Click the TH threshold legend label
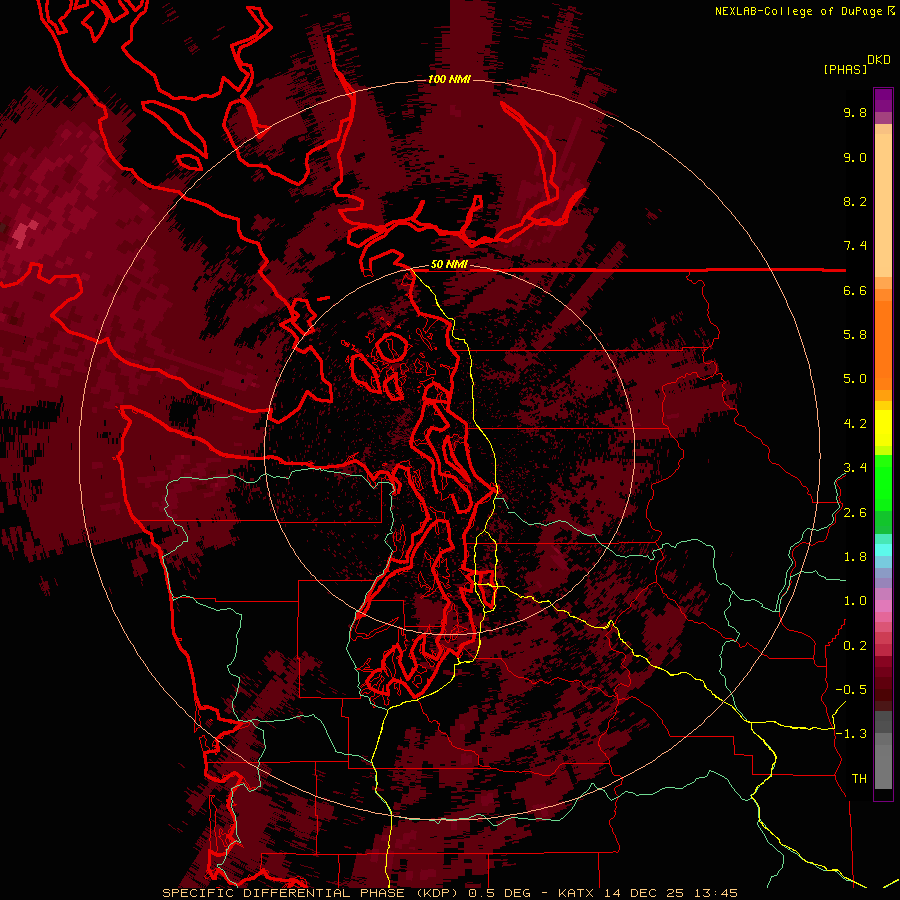 [x=859, y=779]
